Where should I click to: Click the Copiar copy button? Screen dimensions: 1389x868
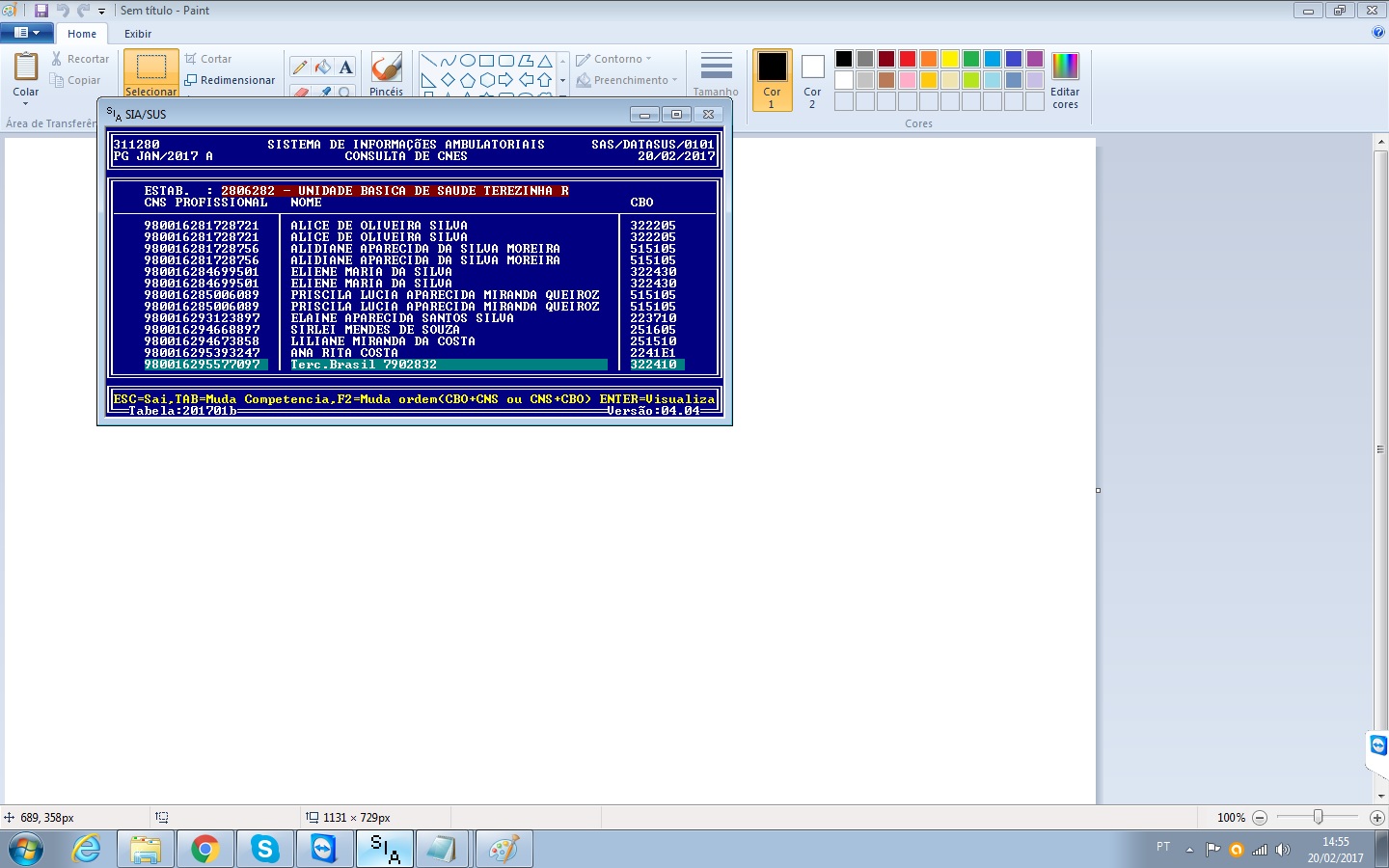(76, 80)
